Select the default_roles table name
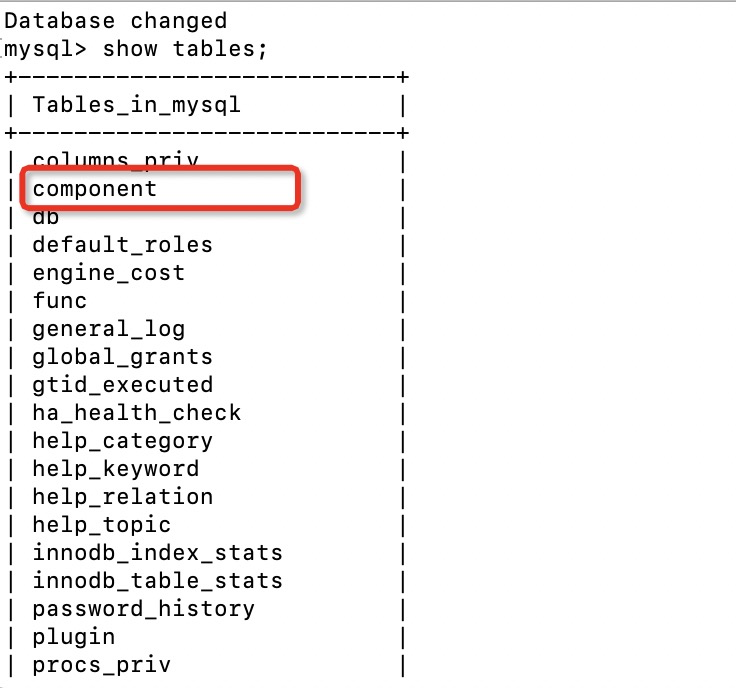This screenshot has width=736, height=688. click(x=122, y=244)
